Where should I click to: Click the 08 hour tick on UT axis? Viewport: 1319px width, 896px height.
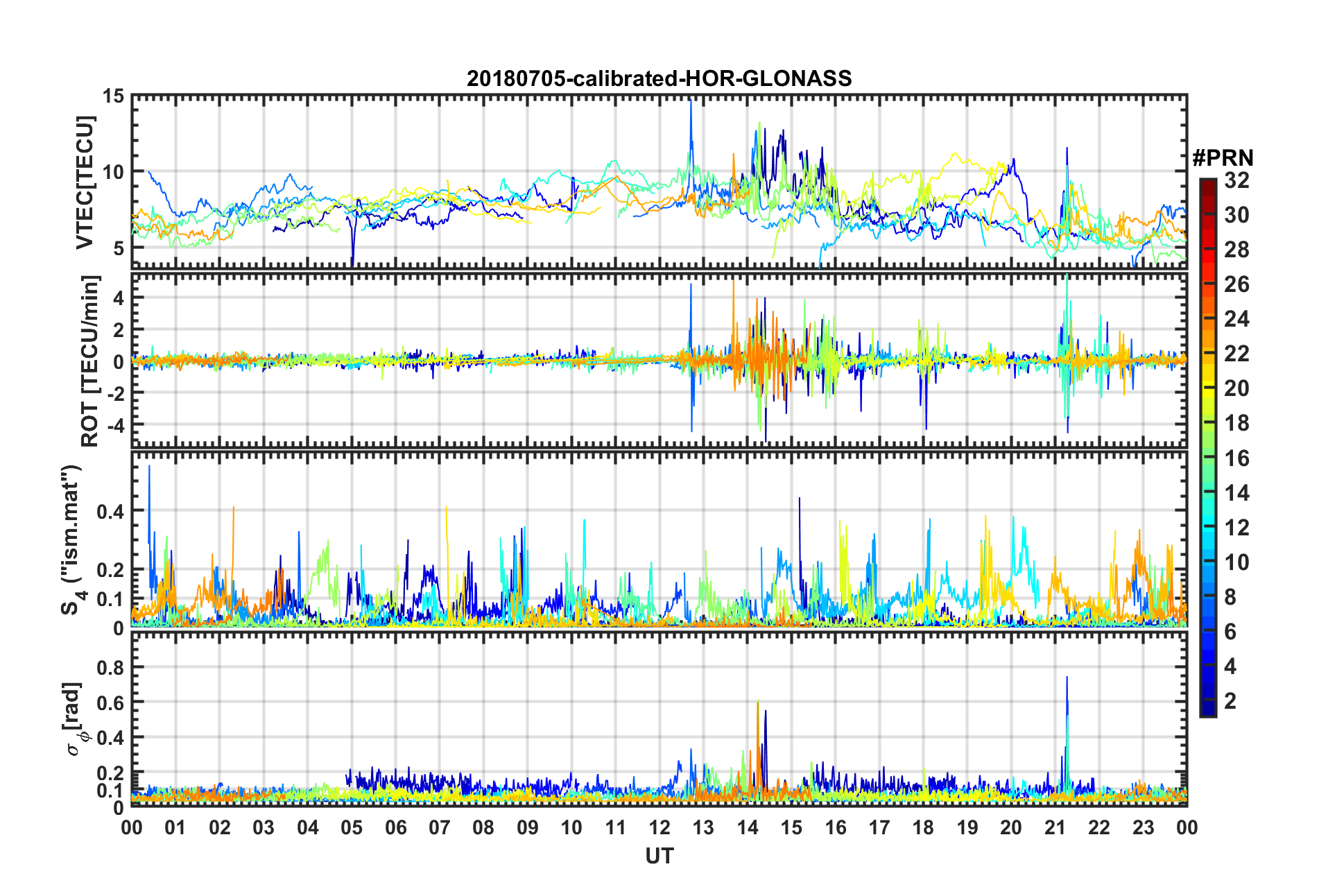click(483, 827)
